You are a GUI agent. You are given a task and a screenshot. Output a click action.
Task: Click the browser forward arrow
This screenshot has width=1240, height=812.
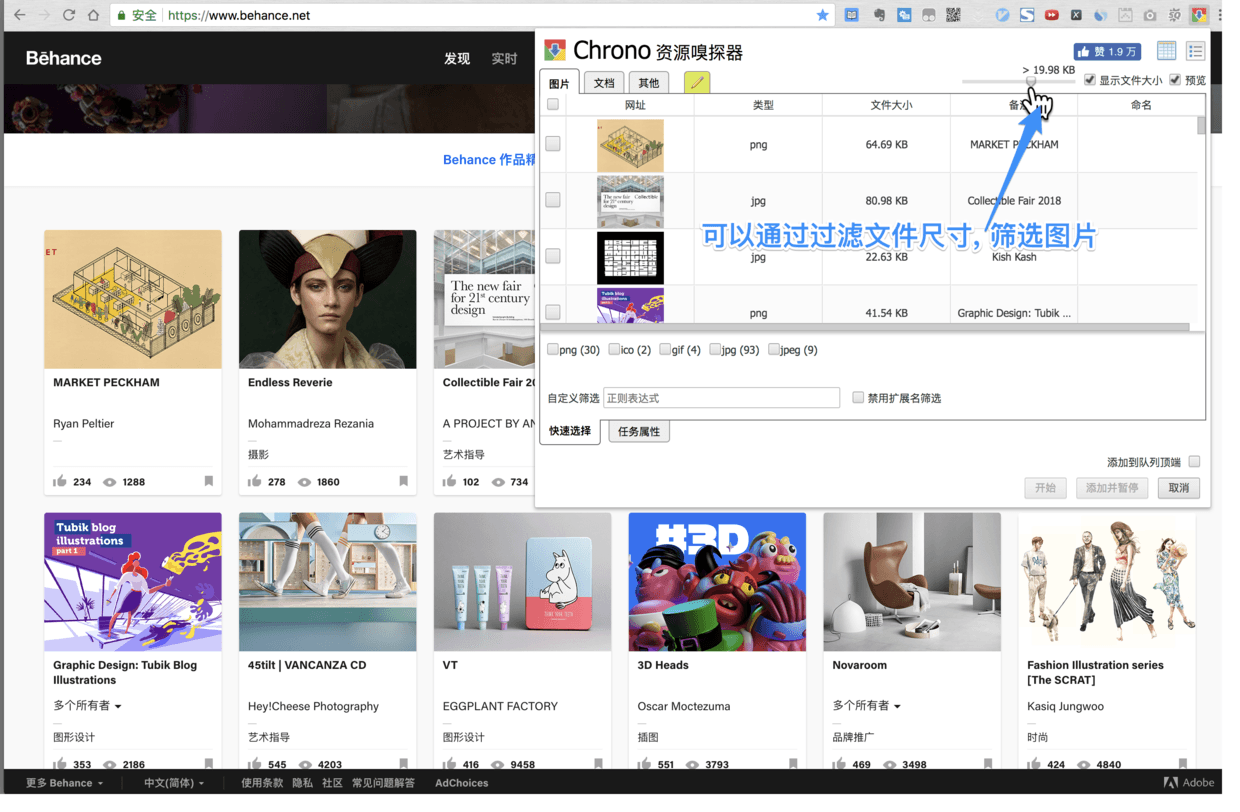tap(44, 15)
